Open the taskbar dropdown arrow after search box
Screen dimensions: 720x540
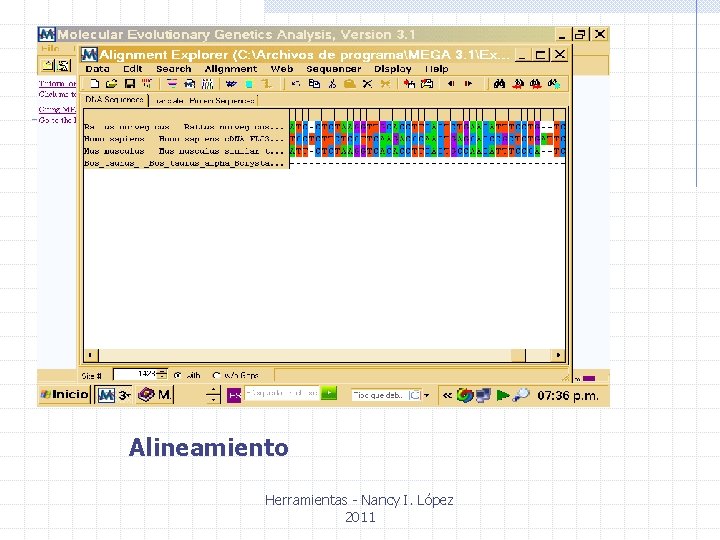point(427,395)
